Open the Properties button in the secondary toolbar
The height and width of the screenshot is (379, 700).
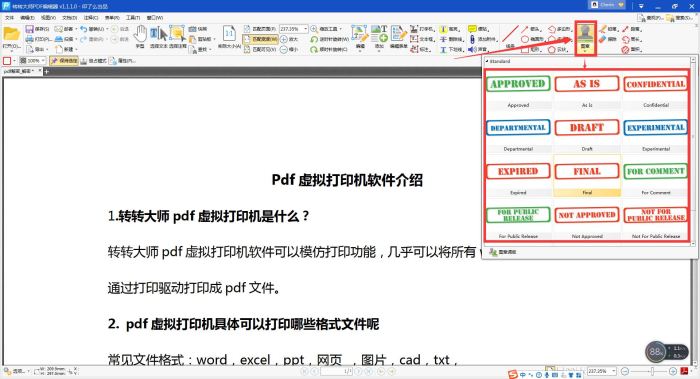122,60
